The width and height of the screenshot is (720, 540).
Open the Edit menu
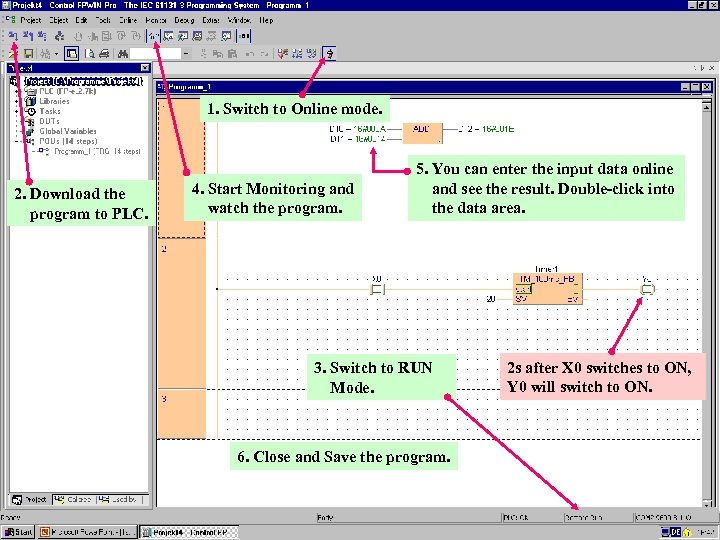[81, 20]
